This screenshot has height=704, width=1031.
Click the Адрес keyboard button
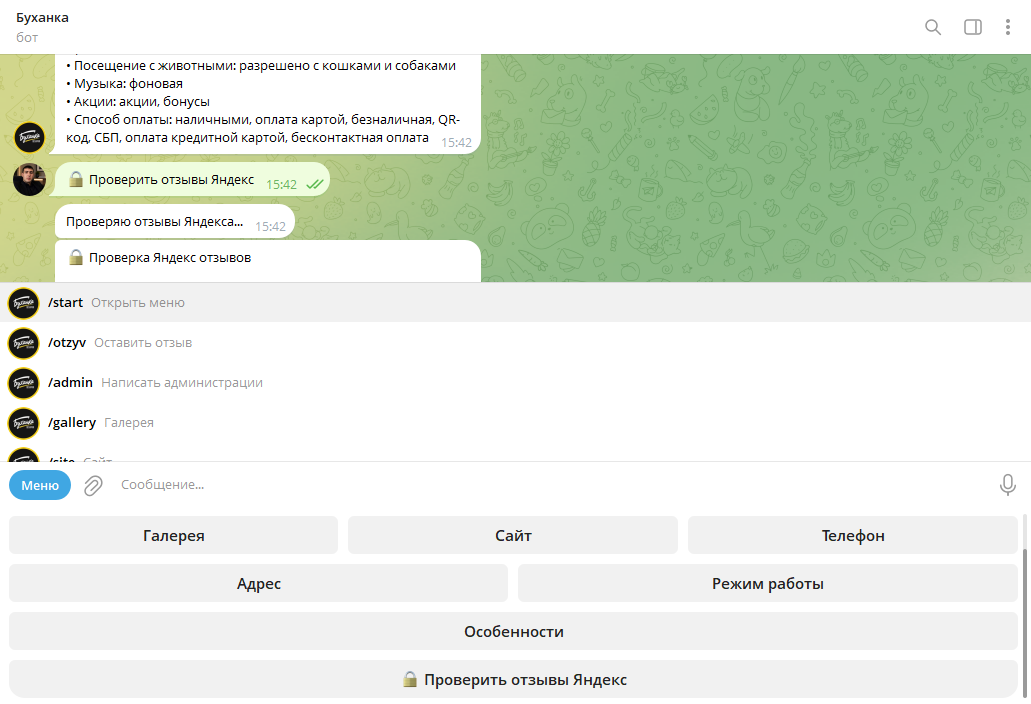pos(258,583)
